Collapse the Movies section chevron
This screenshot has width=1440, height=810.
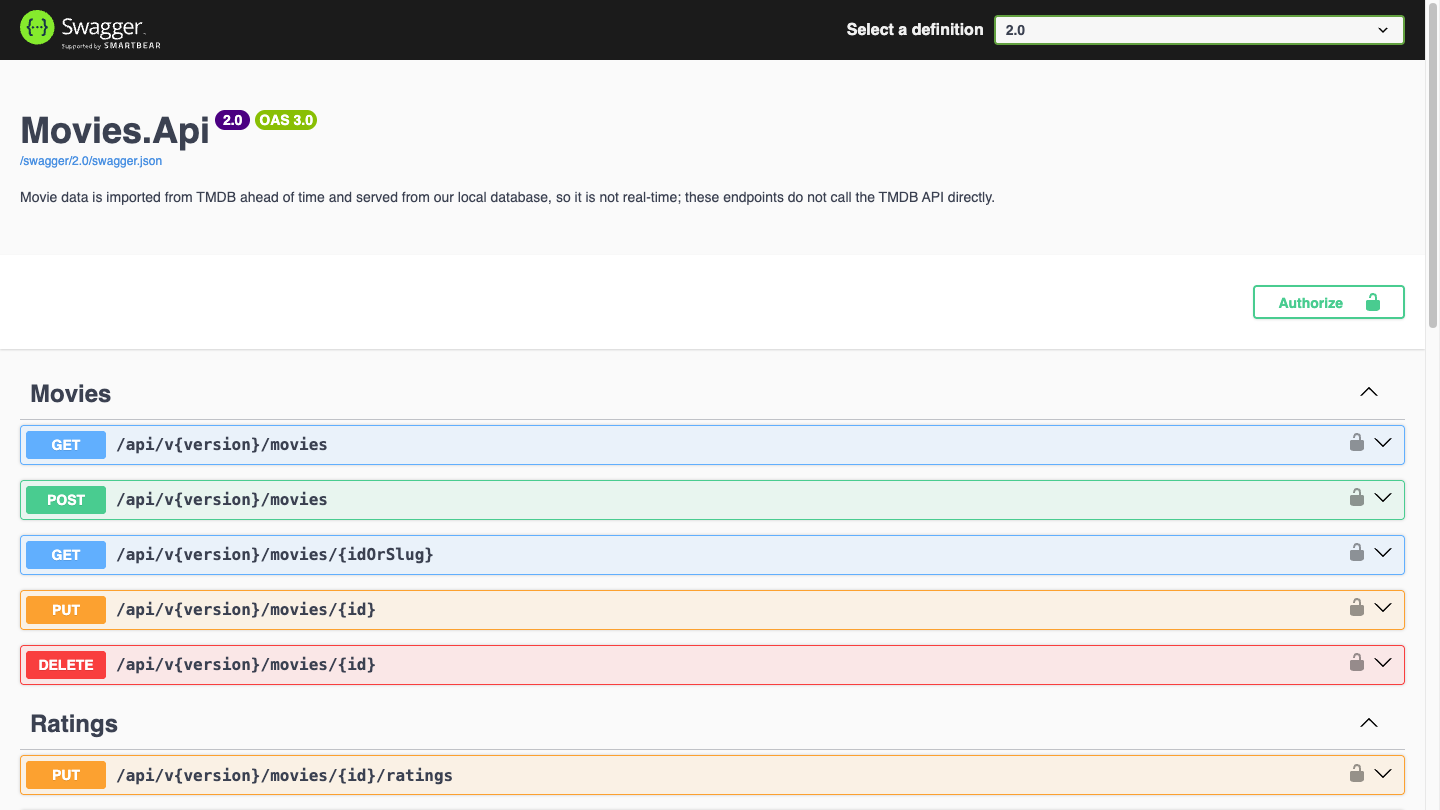click(1369, 392)
